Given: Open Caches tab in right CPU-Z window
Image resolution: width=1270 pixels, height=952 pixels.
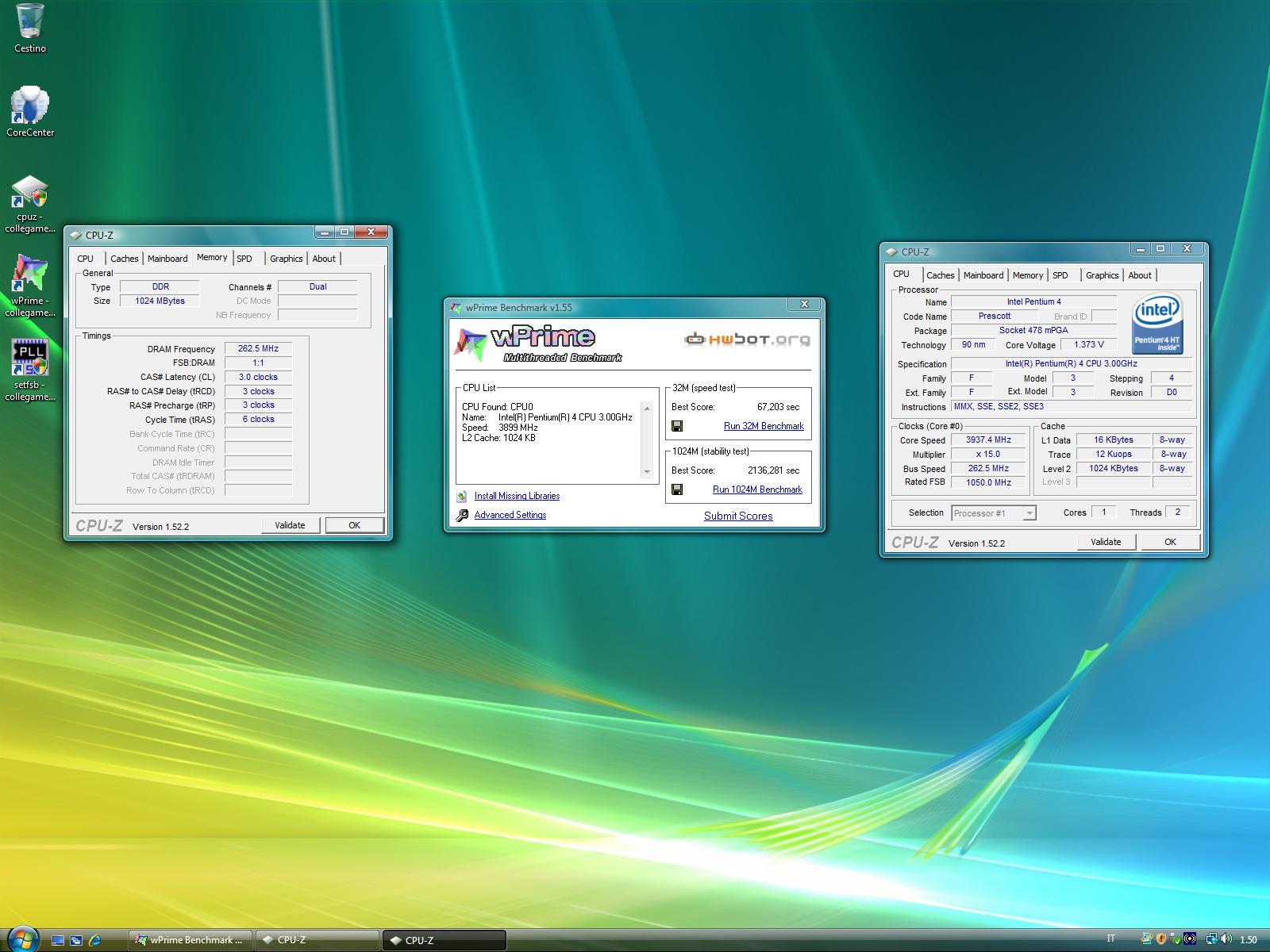Looking at the screenshot, I should click(941, 275).
